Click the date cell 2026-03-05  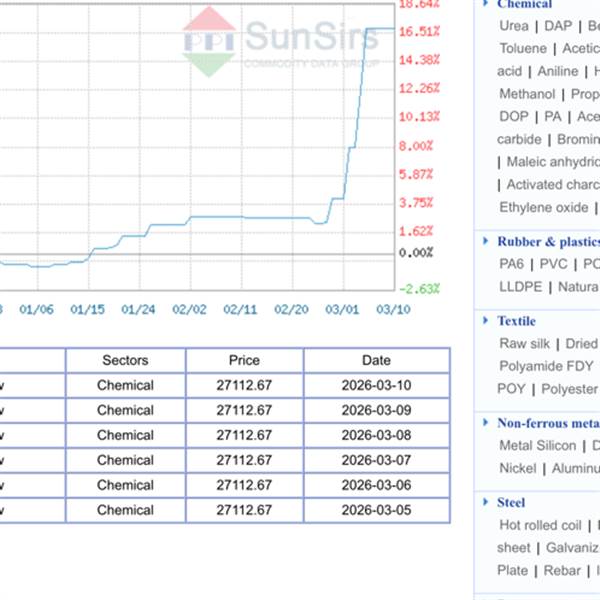pos(376,510)
